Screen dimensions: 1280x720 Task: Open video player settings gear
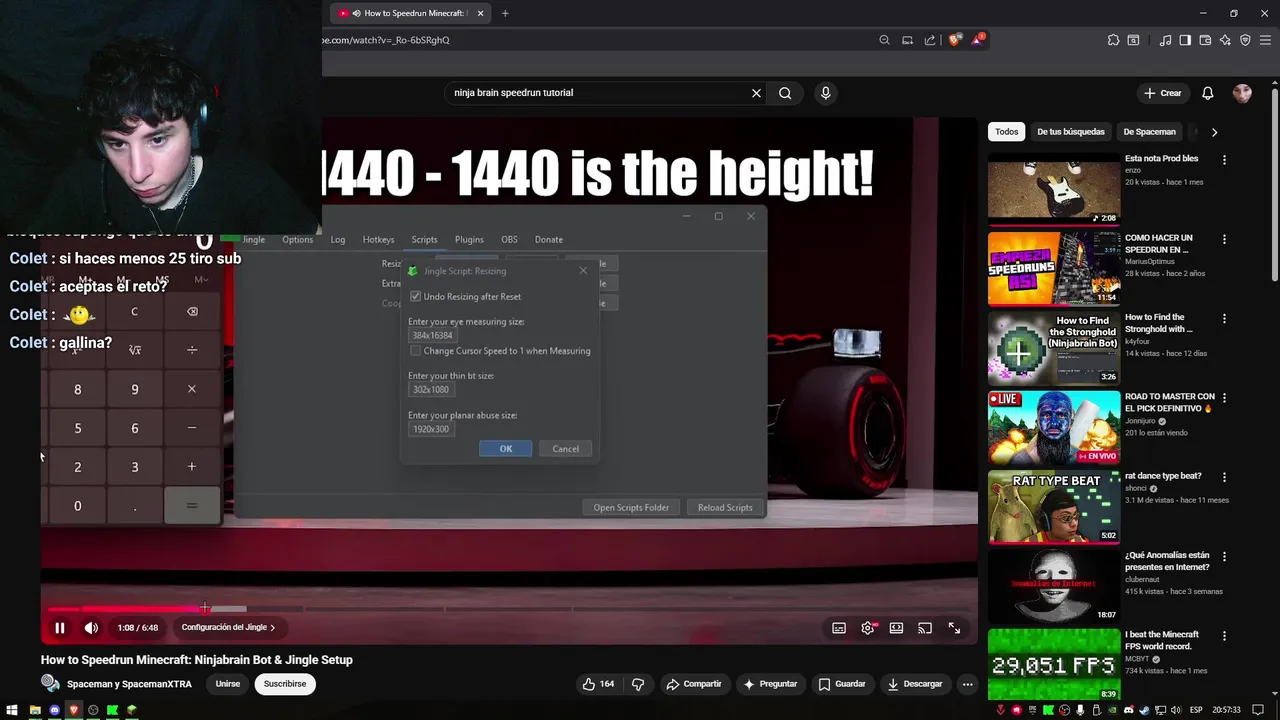click(868, 628)
